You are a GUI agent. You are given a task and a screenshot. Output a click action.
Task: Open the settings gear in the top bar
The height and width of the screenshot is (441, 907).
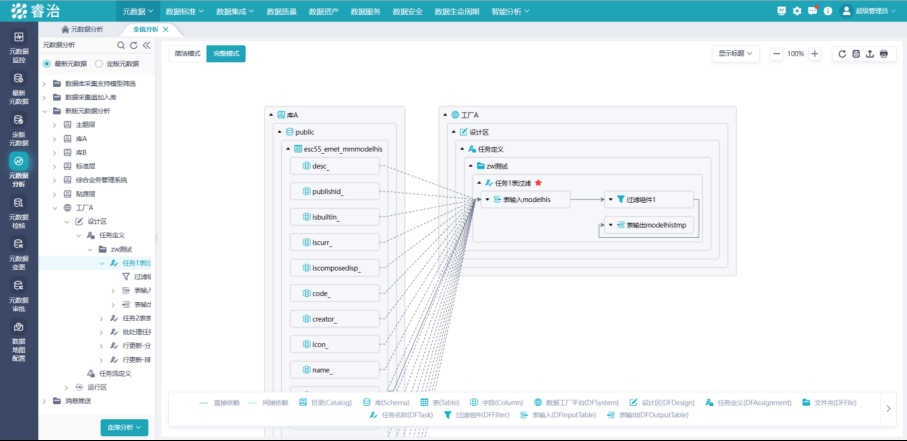(797, 11)
